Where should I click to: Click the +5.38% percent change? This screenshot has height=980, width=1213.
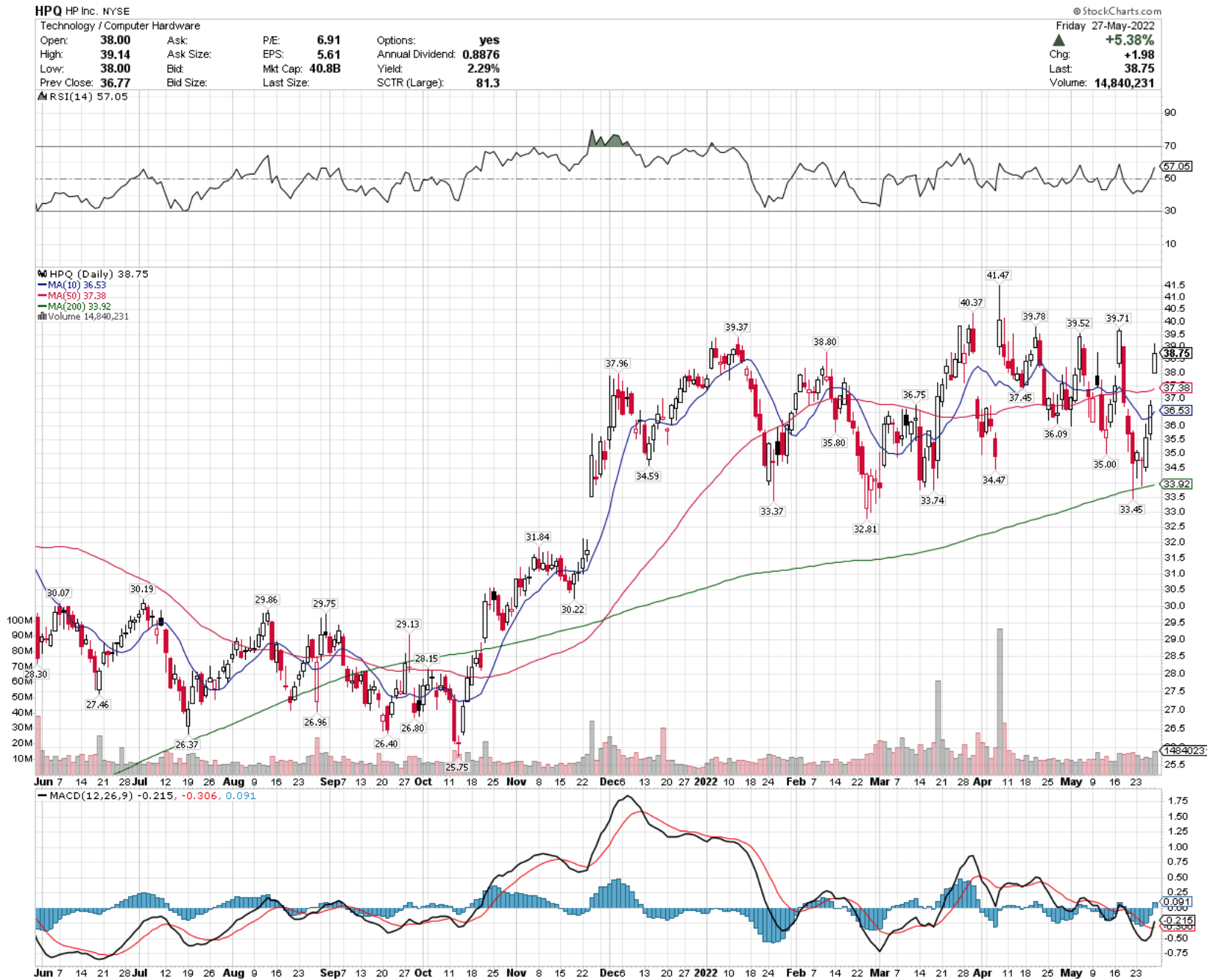coord(1130,40)
